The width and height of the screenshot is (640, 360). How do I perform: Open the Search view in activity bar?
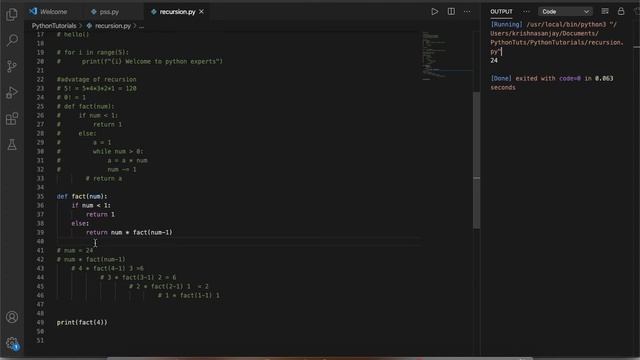tap(12, 40)
